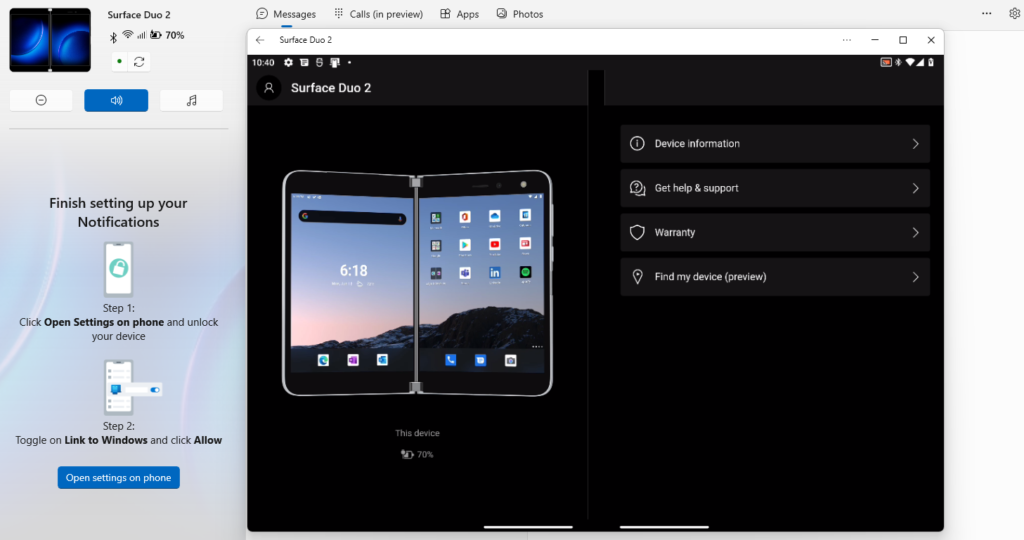Open the settings gear in top-right corner
Screen dimensions: 1024x540
click(x=1014, y=14)
